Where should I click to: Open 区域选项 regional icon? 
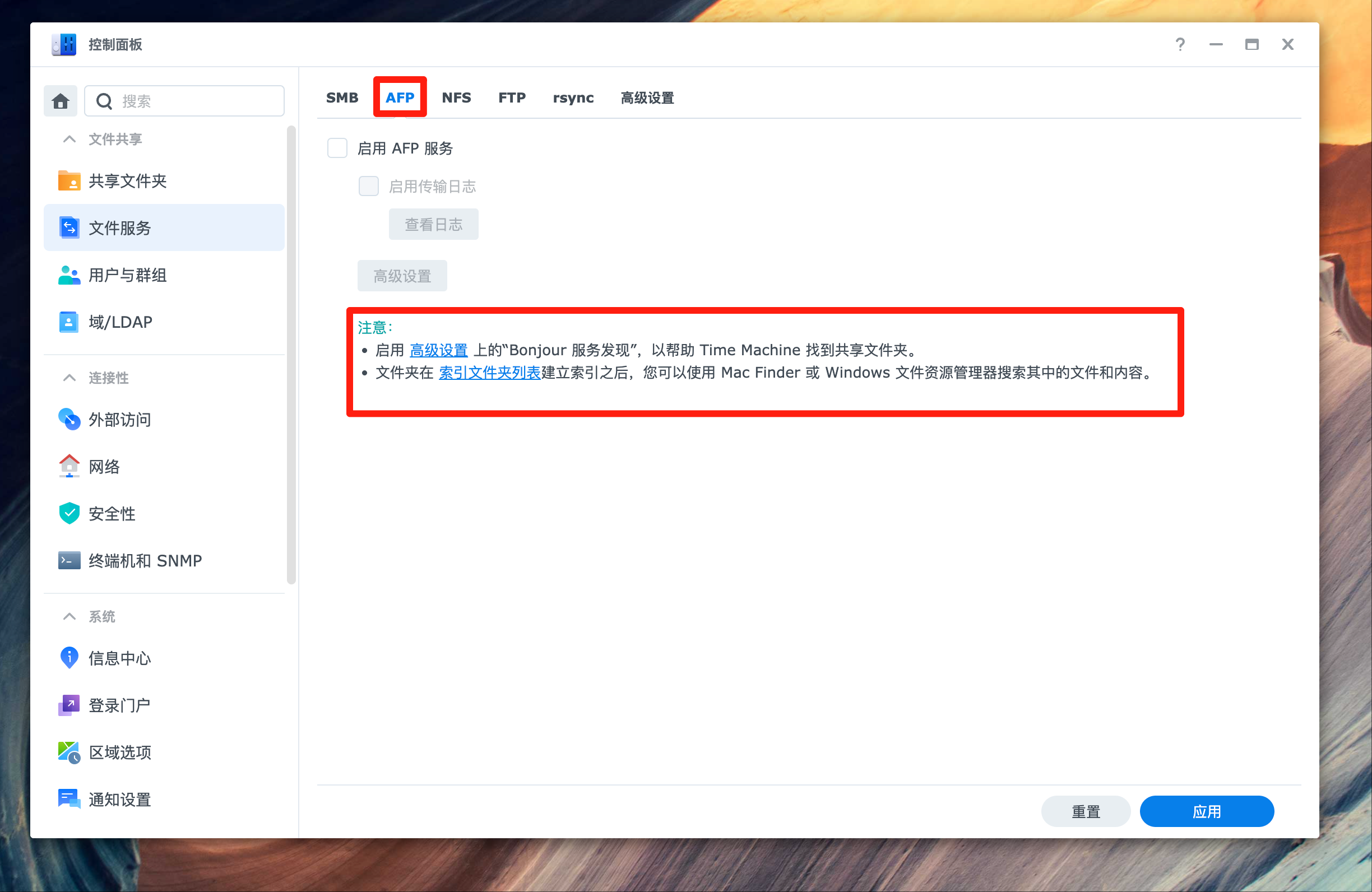pos(69,752)
